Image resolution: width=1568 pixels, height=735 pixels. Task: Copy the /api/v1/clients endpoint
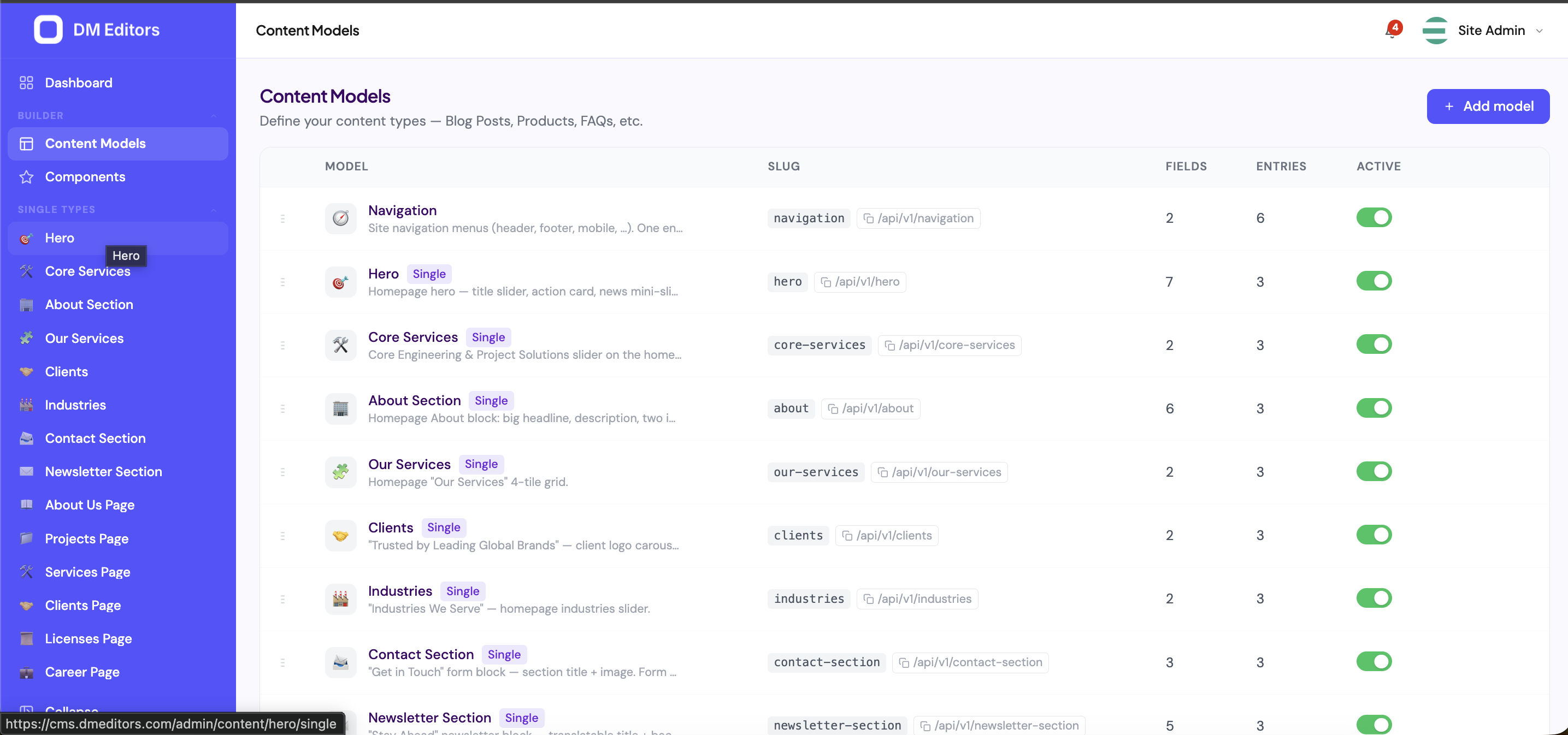tap(886, 536)
